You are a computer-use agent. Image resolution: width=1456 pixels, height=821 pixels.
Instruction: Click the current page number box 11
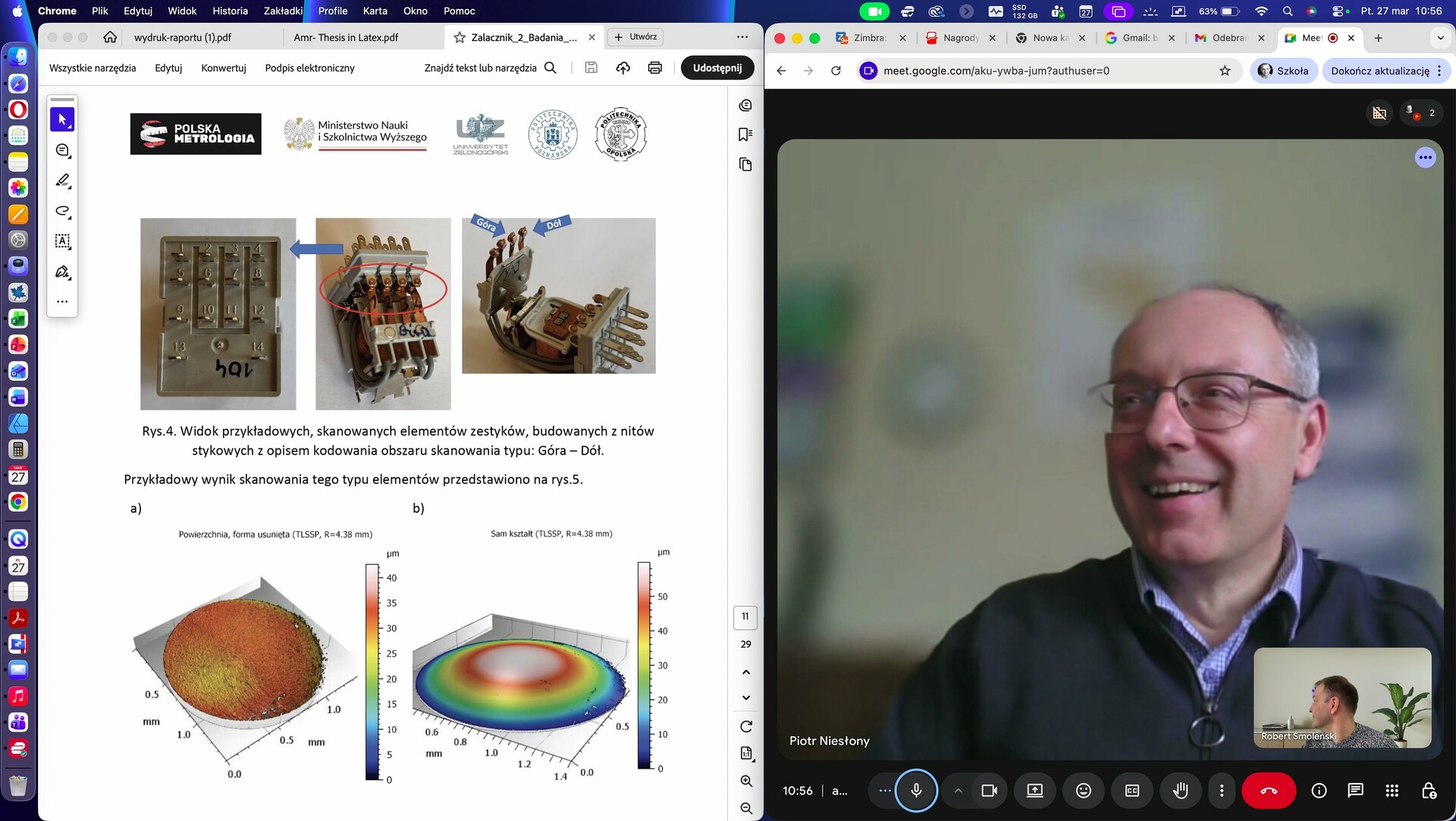(745, 617)
